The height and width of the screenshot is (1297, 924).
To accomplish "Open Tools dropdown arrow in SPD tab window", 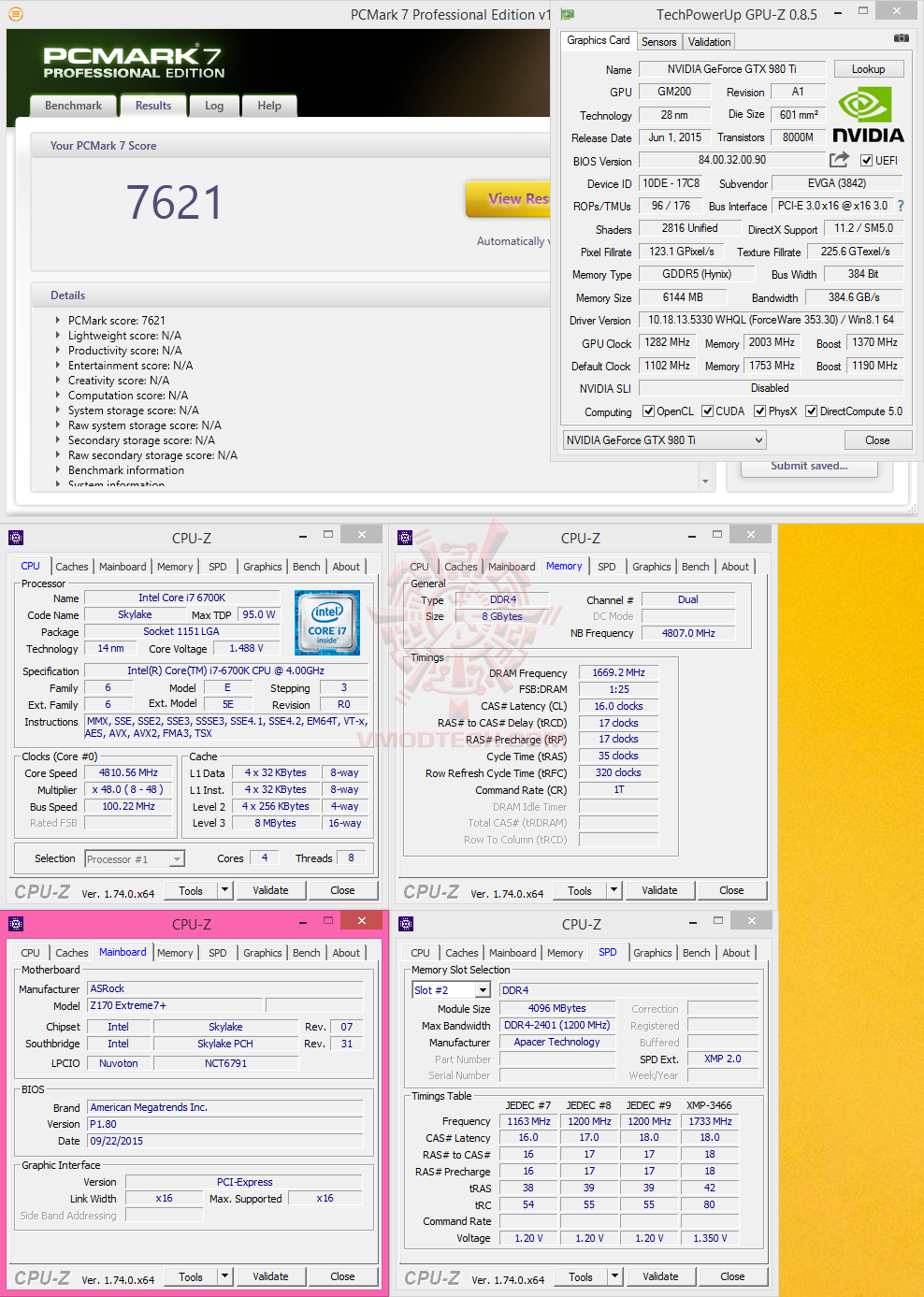I will (614, 1276).
